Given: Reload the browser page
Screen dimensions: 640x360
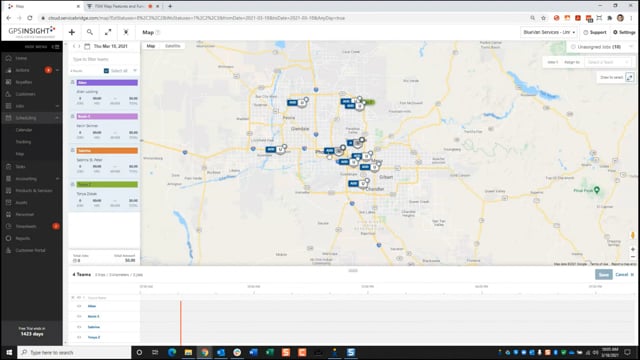Looking at the screenshot, I should click(30, 18).
